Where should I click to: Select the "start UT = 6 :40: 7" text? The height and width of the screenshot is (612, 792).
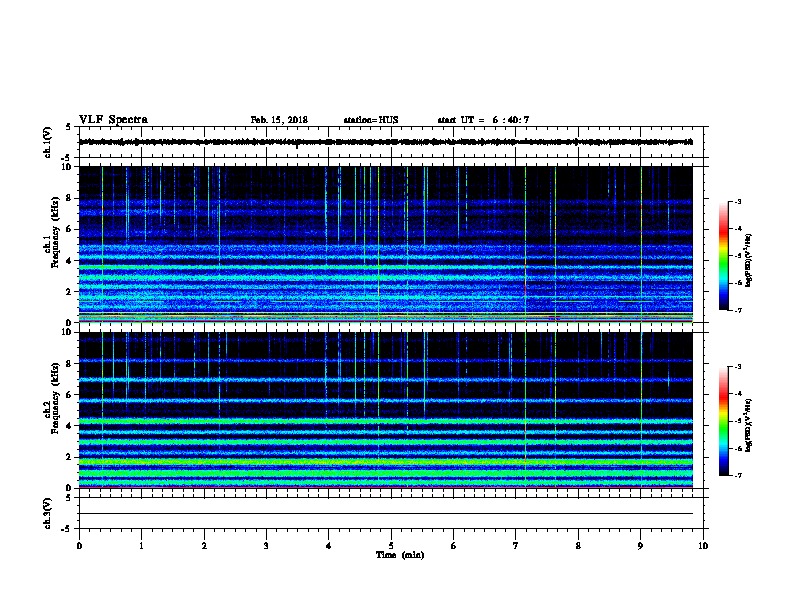click(483, 120)
